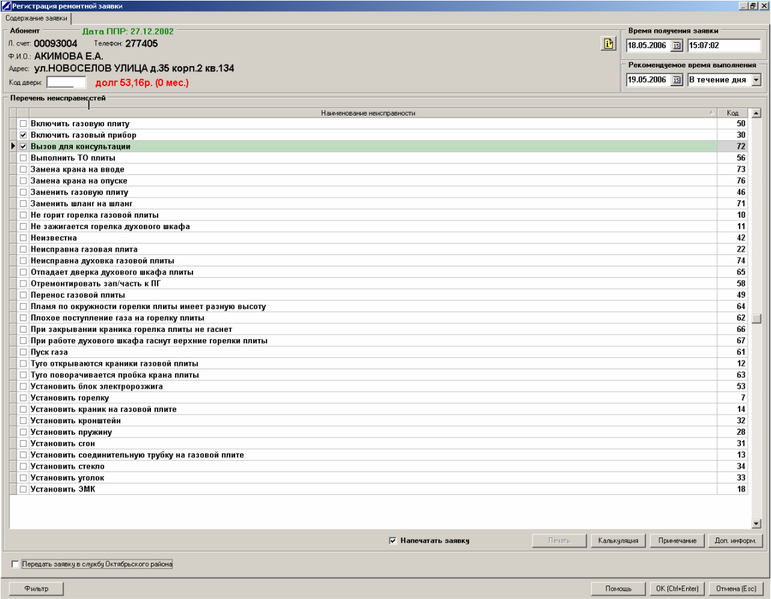Check 'Пуск газа' fault checkbox
The image size is (771, 599).
click(24, 352)
